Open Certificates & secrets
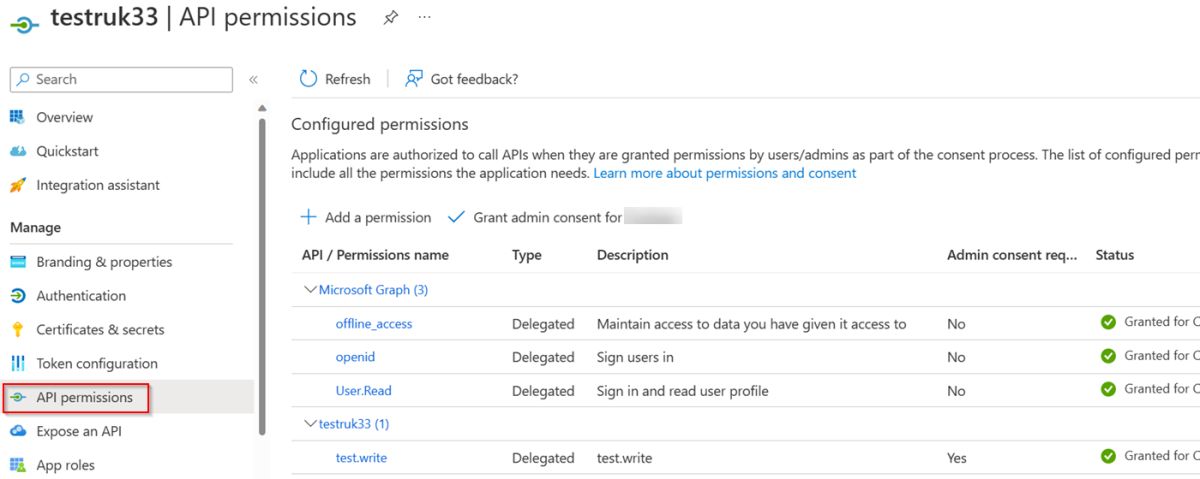Screen dimensions: 1200x479 point(100,330)
